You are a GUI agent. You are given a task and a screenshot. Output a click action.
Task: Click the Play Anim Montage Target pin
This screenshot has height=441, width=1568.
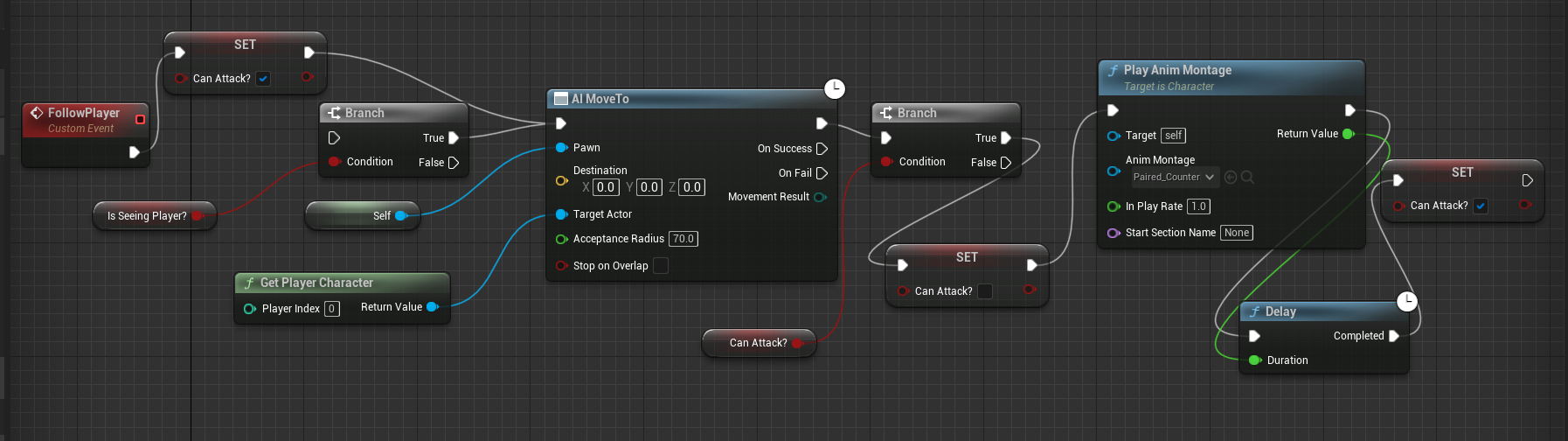[1114, 136]
